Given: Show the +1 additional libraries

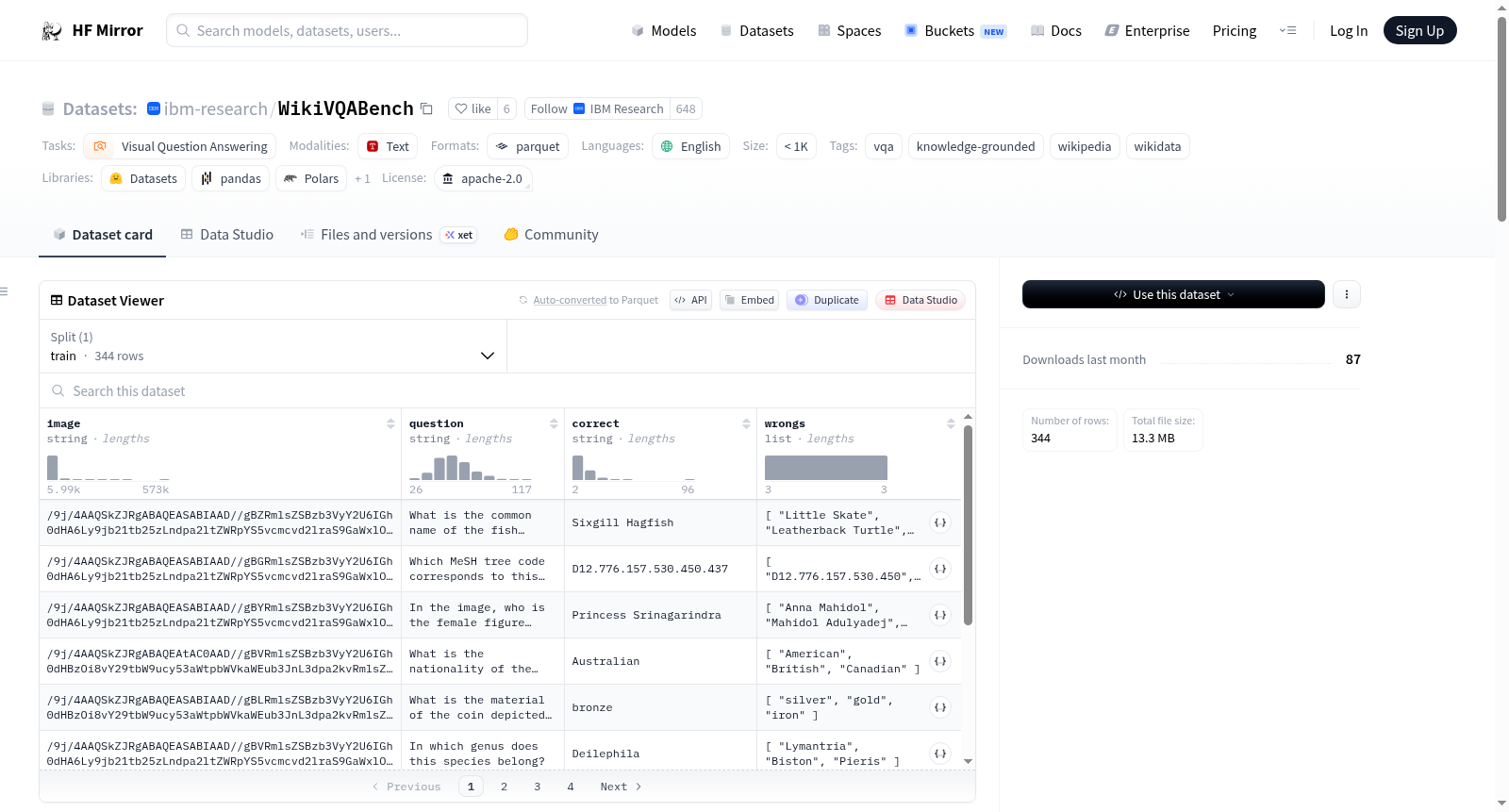Looking at the screenshot, I should (362, 178).
